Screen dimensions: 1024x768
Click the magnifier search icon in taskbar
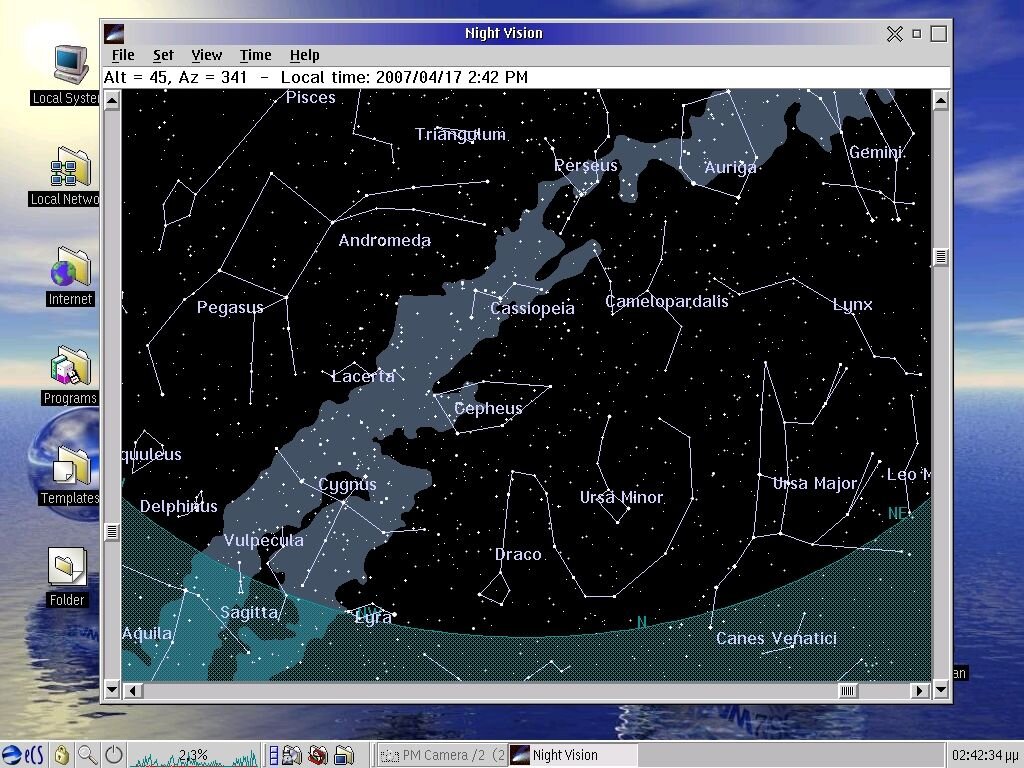pos(88,755)
